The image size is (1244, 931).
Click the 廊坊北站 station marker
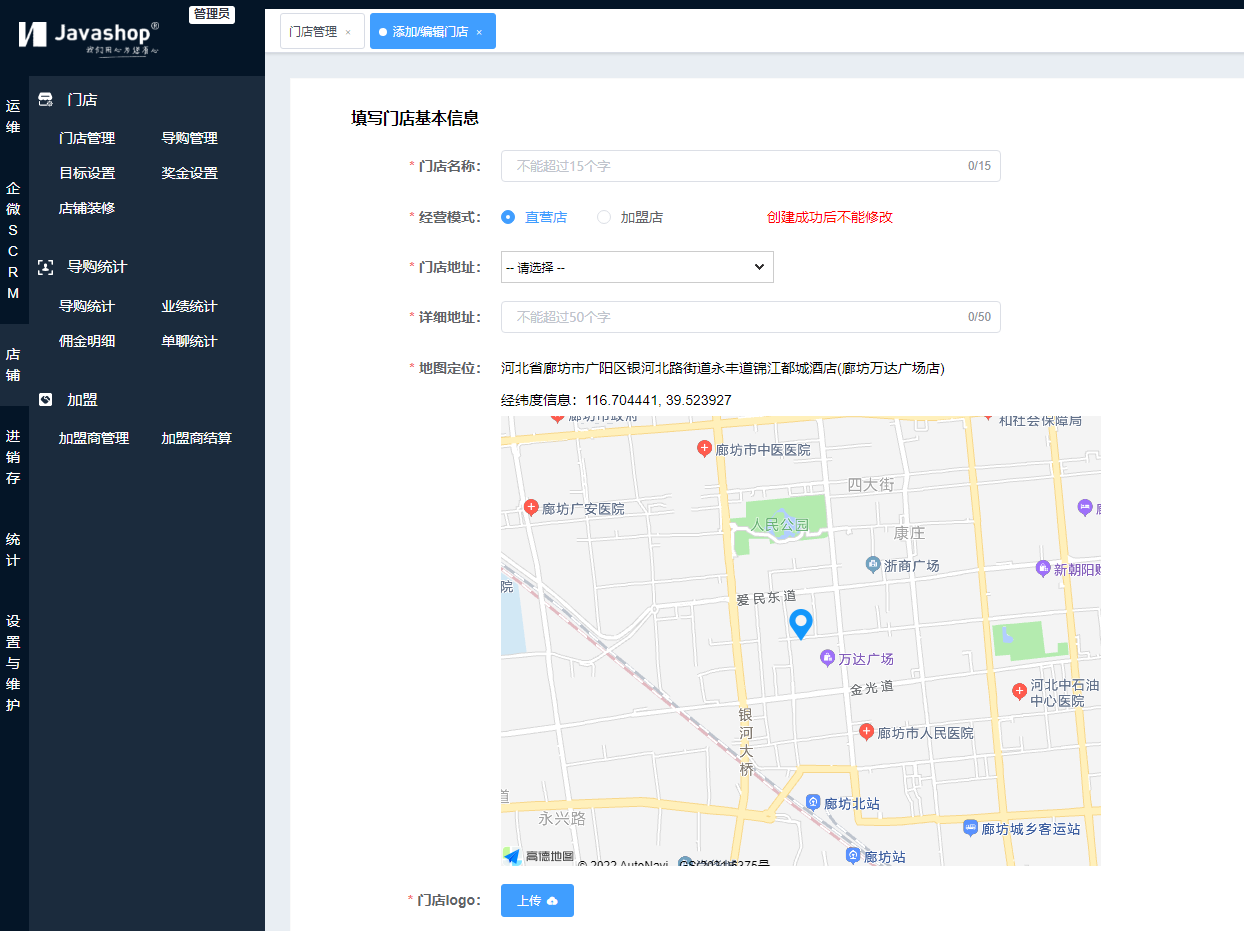814,803
